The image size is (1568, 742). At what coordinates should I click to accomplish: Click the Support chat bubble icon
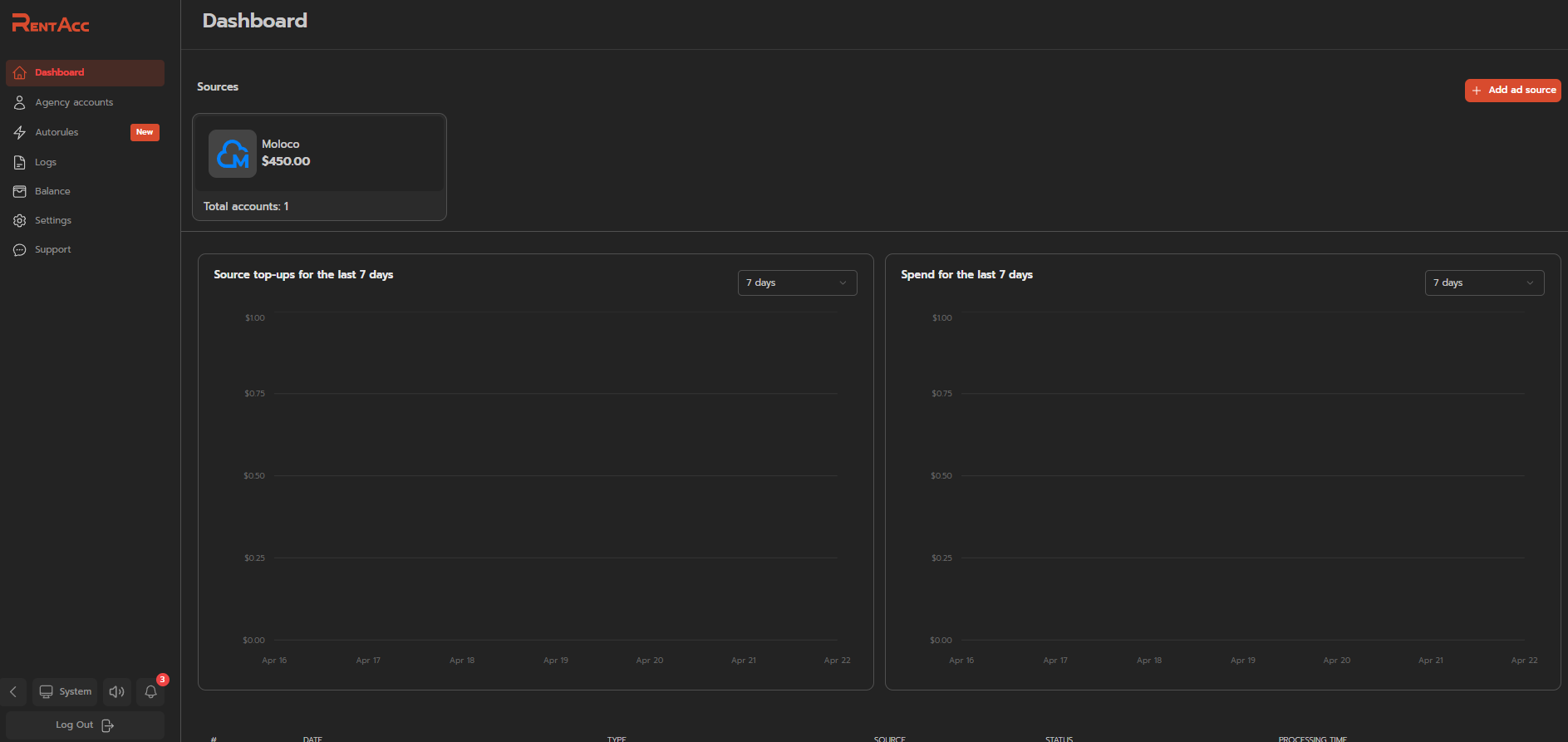coord(20,250)
